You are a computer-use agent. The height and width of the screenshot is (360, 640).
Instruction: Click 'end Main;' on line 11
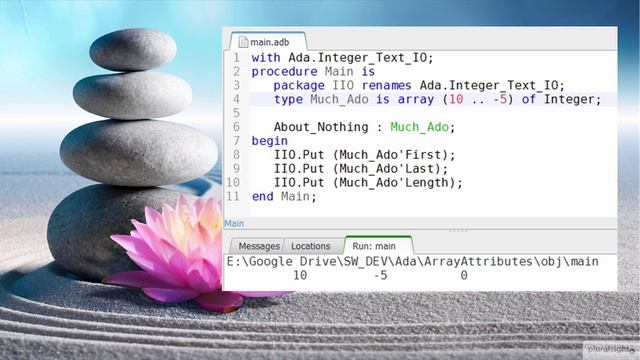pyautogui.click(x=284, y=196)
